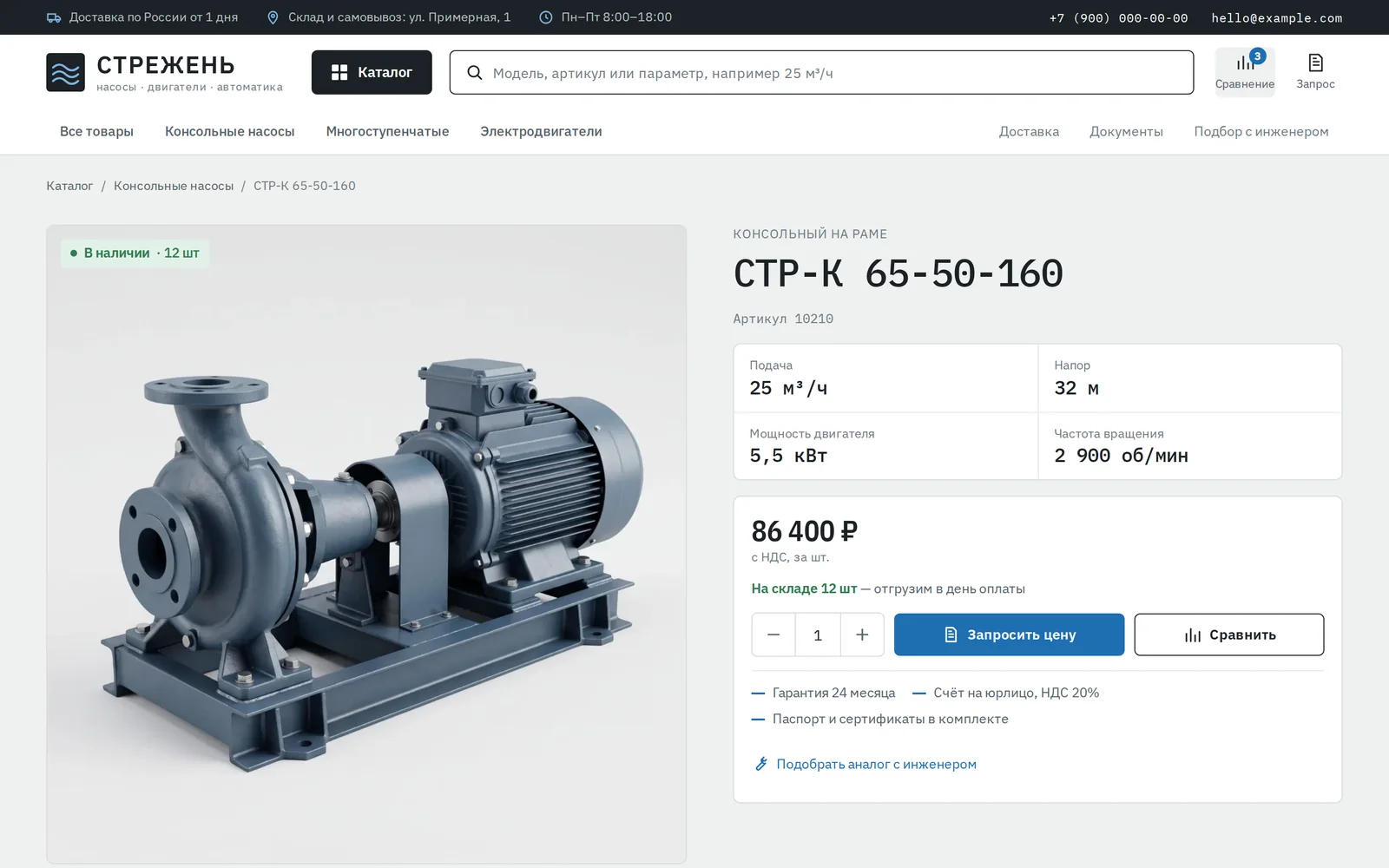Click the Частота вращения 2 900 об/мин cell
Screen dimensions: 1389x868
(1190, 446)
